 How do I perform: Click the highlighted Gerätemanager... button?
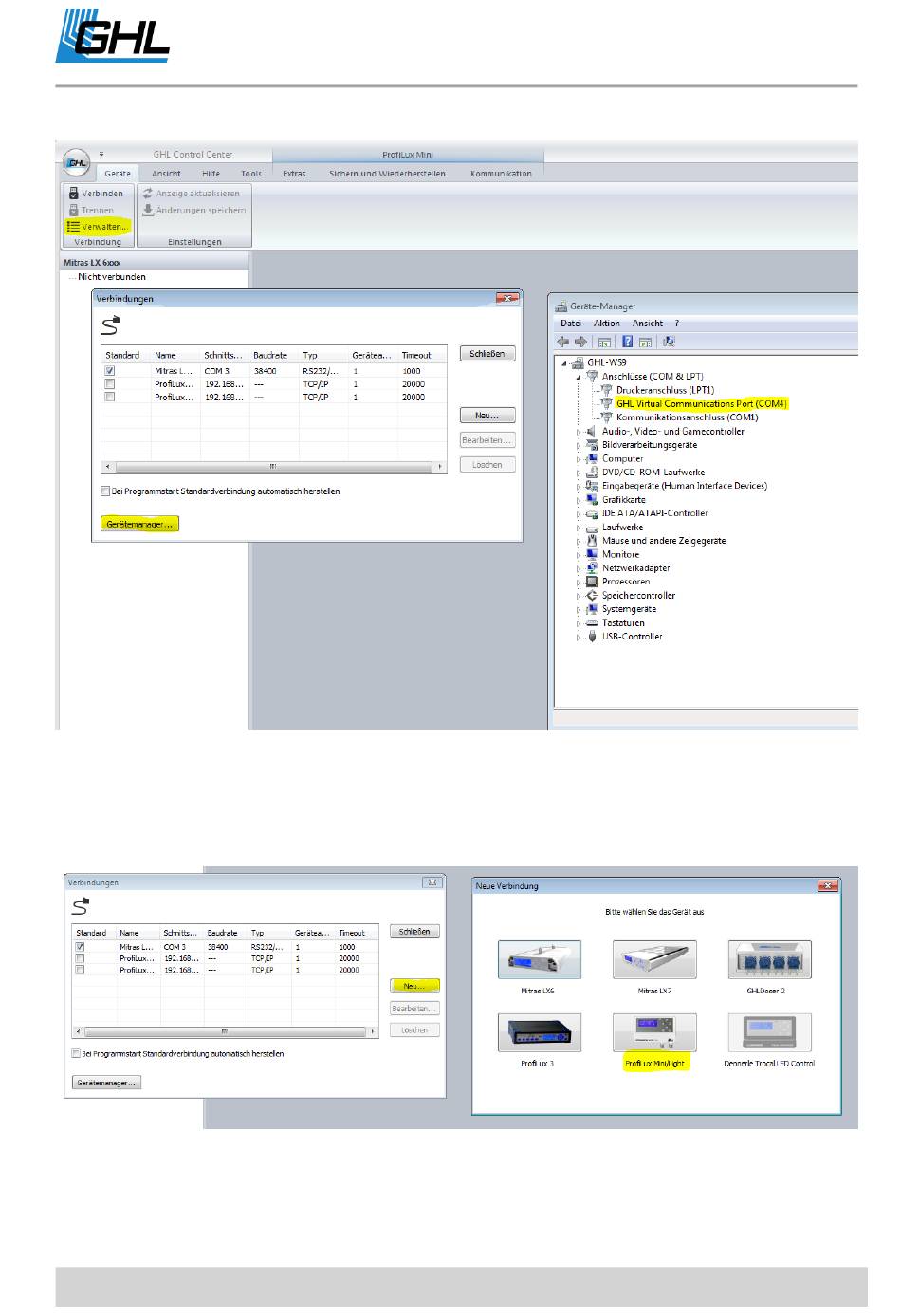tap(139, 524)
